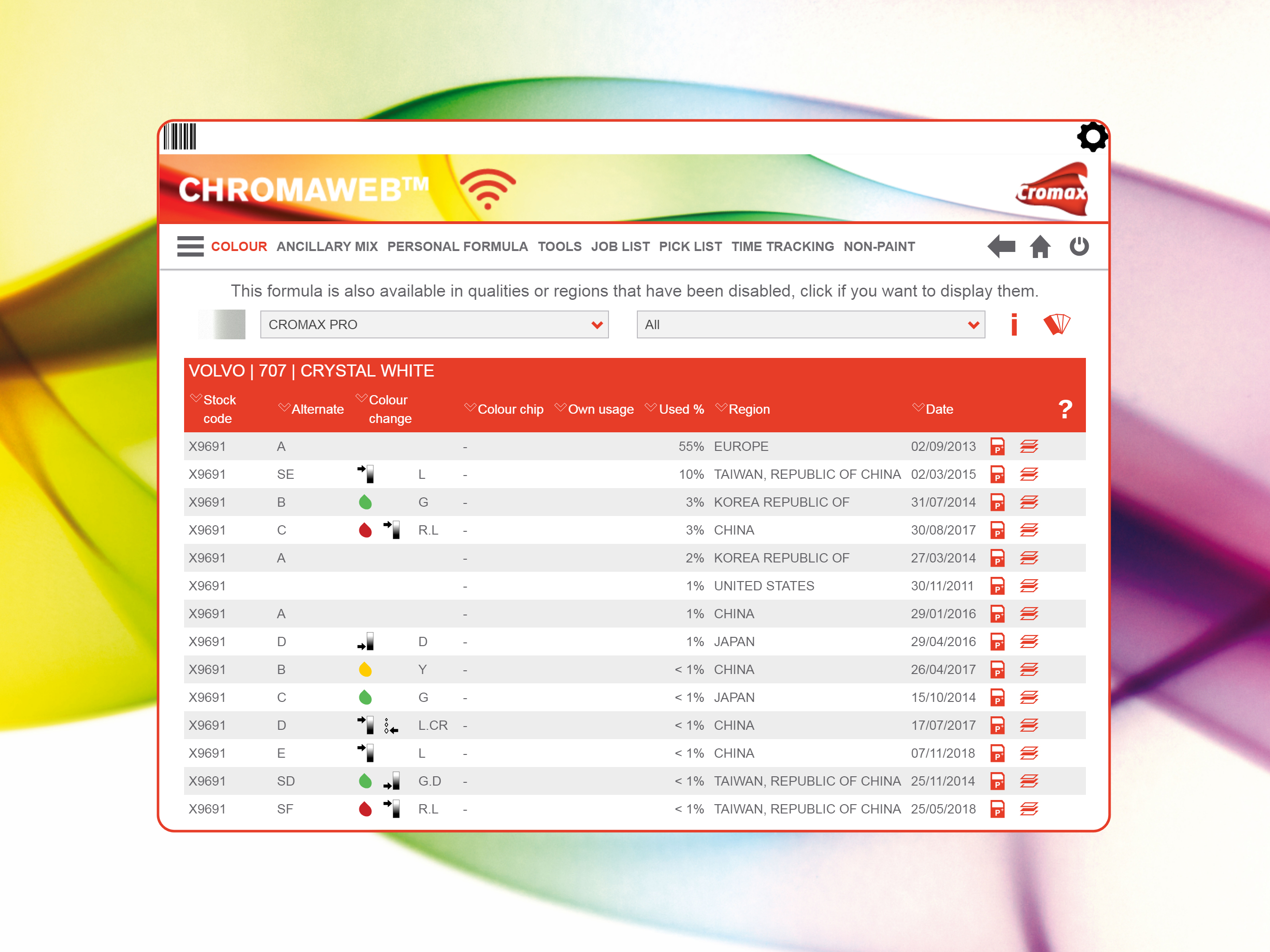
Task: Open formula page icon for EUROPE row
Action: pos(997,447)
